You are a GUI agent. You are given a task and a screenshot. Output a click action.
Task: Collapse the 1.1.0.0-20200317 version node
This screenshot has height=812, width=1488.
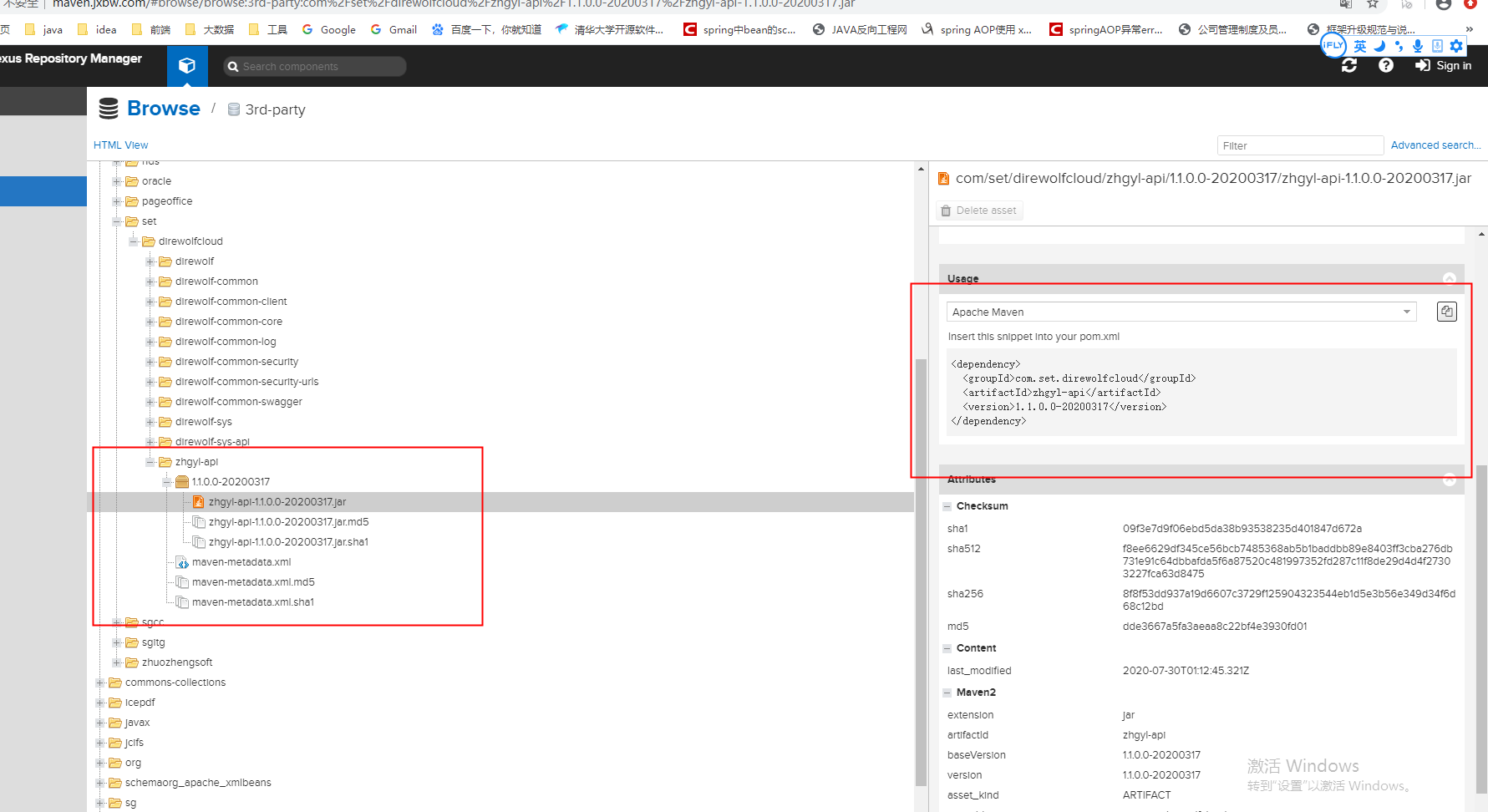point(168,482)
